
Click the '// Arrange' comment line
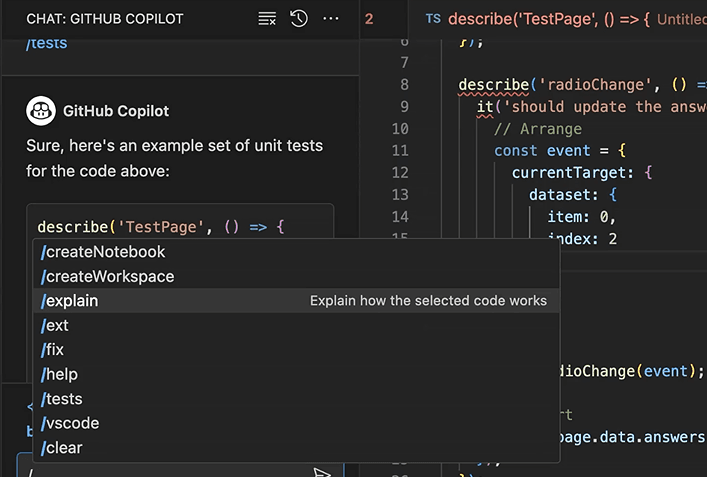click(538, 129)
